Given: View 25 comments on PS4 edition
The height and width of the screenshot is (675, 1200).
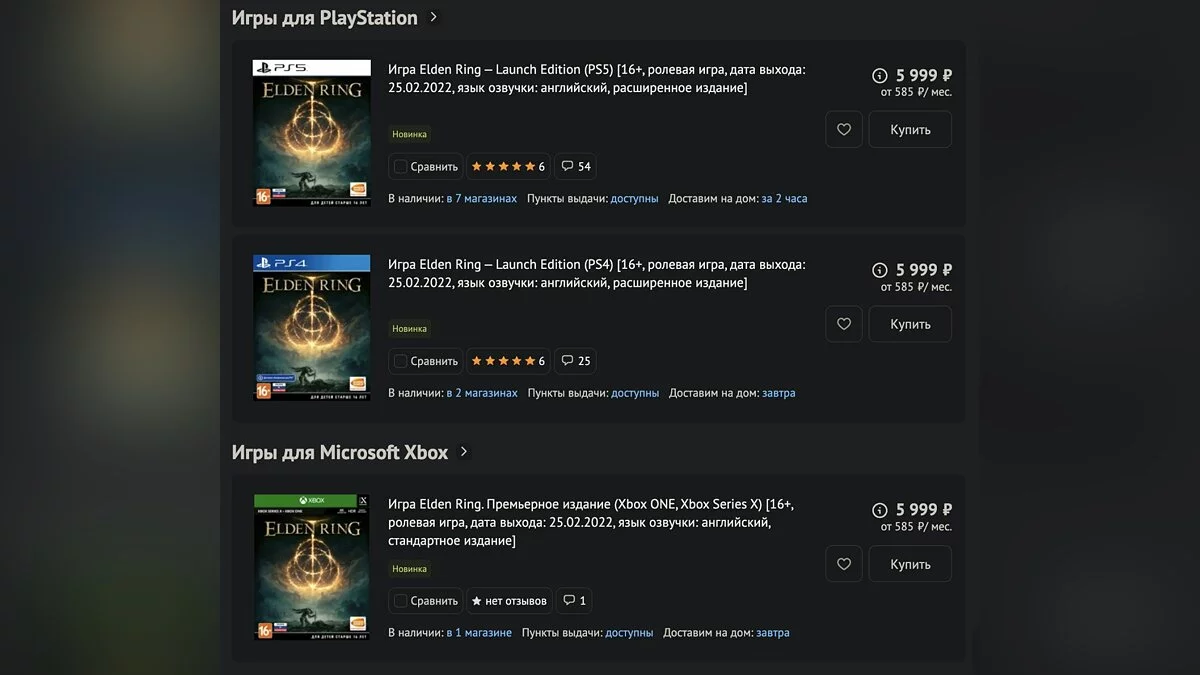Looking at the screenshot, I should pyautogui.click(x=576, y=361).
